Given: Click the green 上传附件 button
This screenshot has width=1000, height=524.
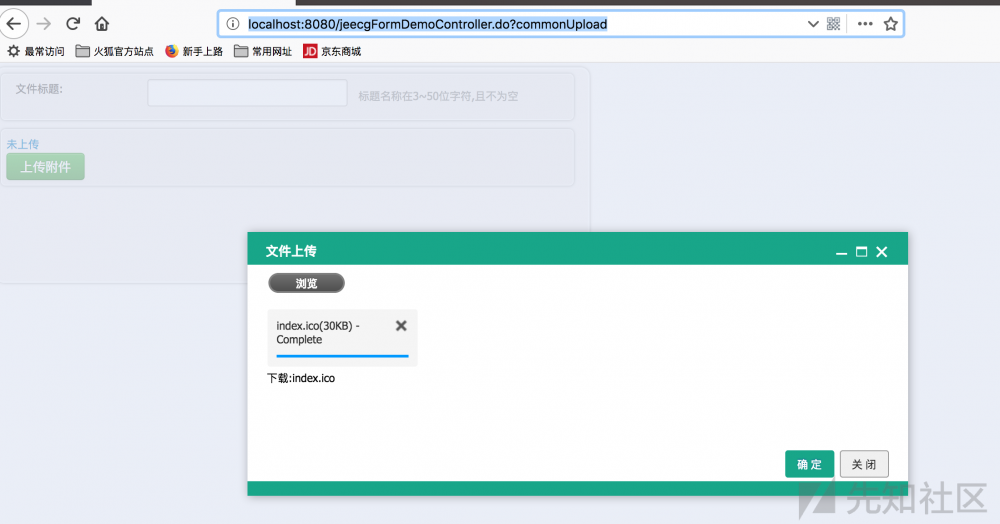Looking at the screenshot, I should coord(45,166).
